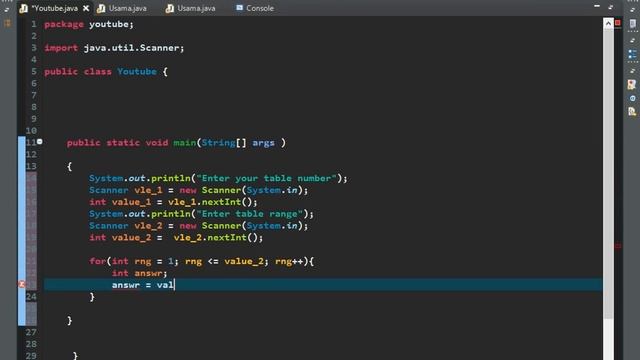Open the Usama.java tab next to Youtube.java
The image size is (640, 360).
tap(122, 8)
